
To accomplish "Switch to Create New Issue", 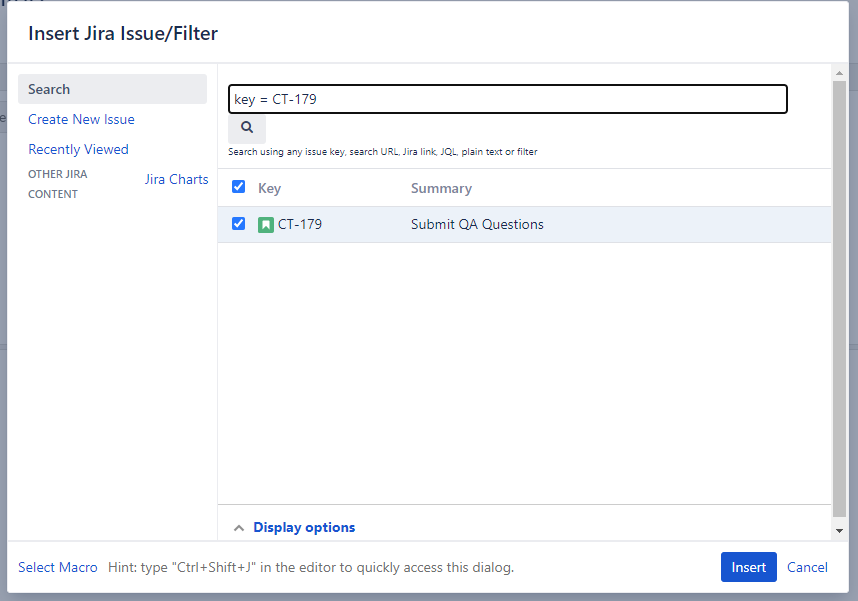I will (82, 119).
